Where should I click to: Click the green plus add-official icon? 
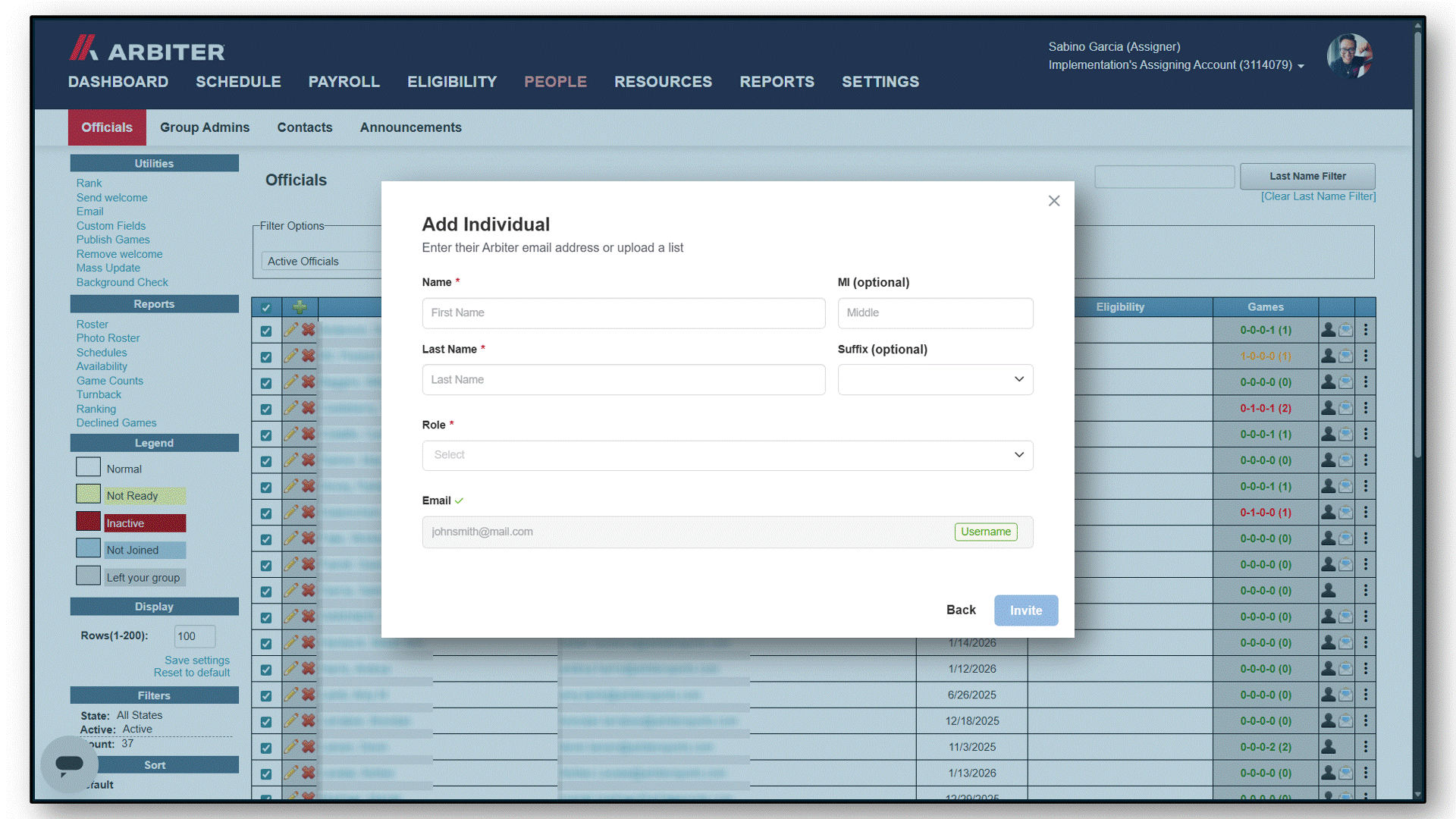point(300,307)
